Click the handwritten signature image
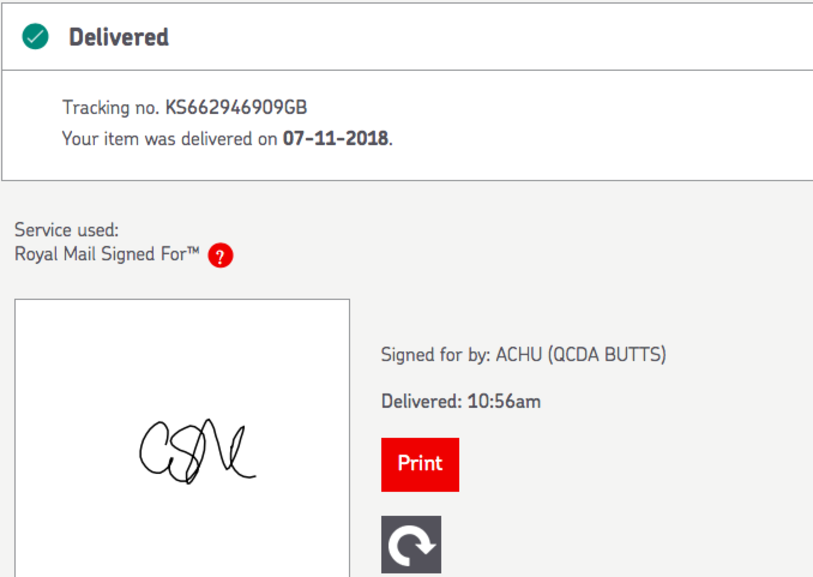 coord(196,453)
